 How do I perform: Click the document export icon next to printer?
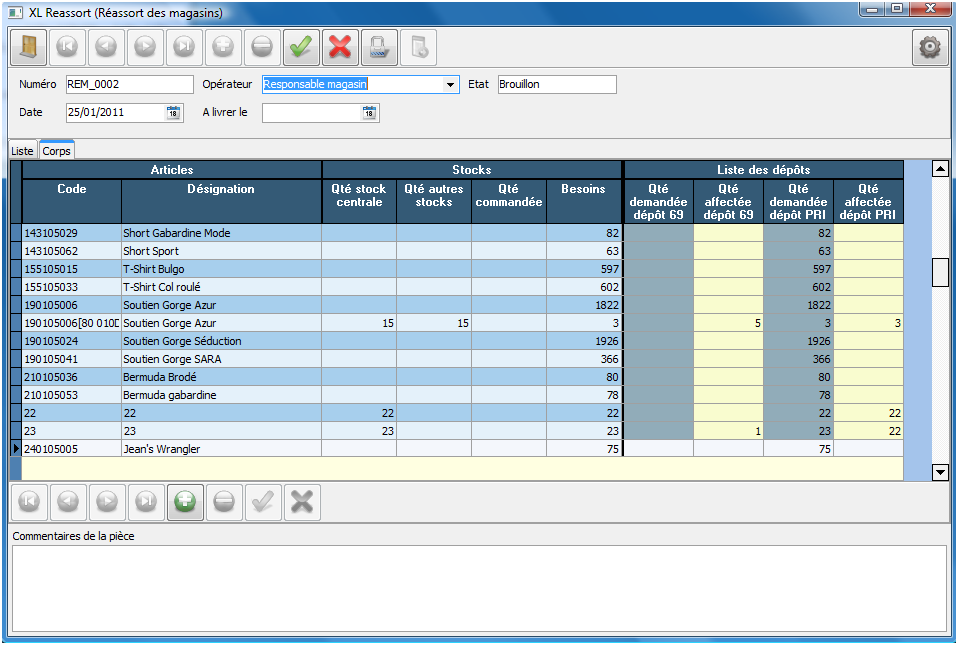pyautogui.click(x=418, y=46)
